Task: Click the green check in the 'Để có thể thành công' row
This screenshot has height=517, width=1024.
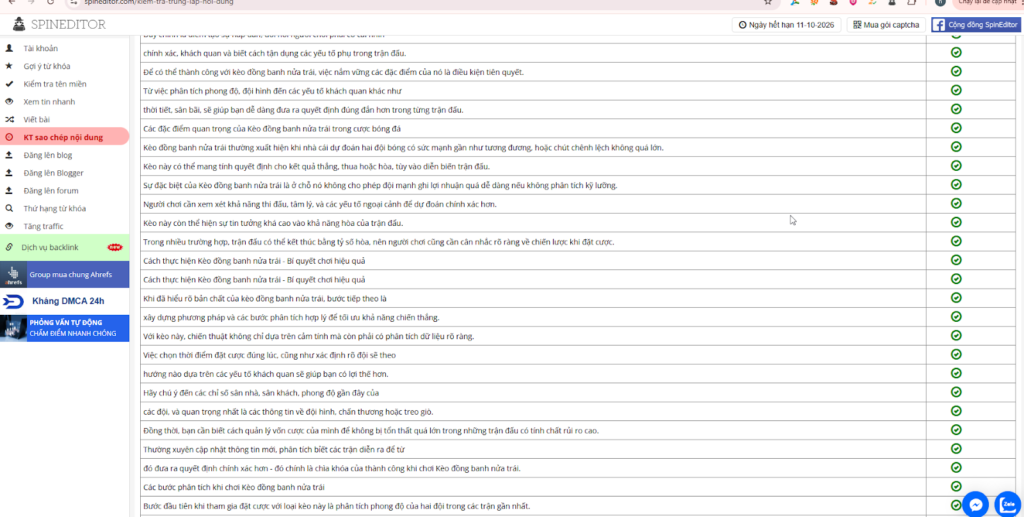Action: pyautogui.click(x=956, y=72)
